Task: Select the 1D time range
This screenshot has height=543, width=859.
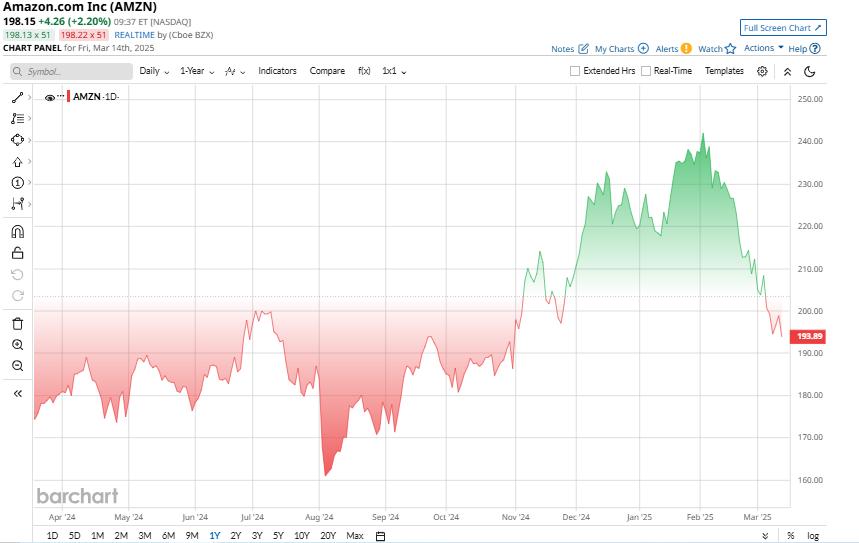Action: coord(52,536)
